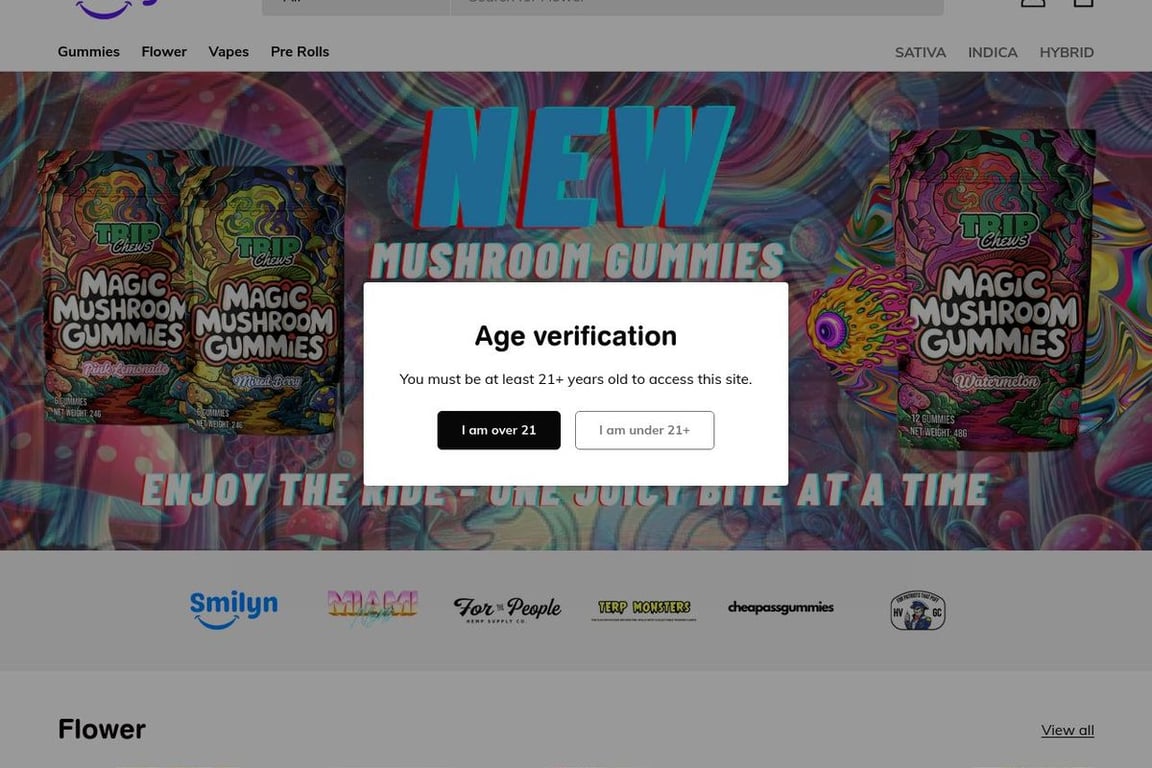Screen dimensions: 1152x768
Task: Click the 'Age verification' heading
Action: tap(576, 336)
